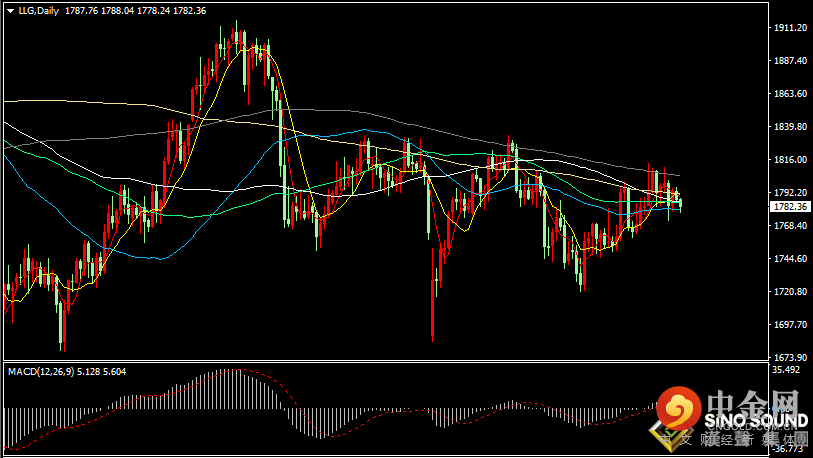Click the current price tag 1782.36
The image size is (813, 458).
pyautogui.click(x=791, y=206)
